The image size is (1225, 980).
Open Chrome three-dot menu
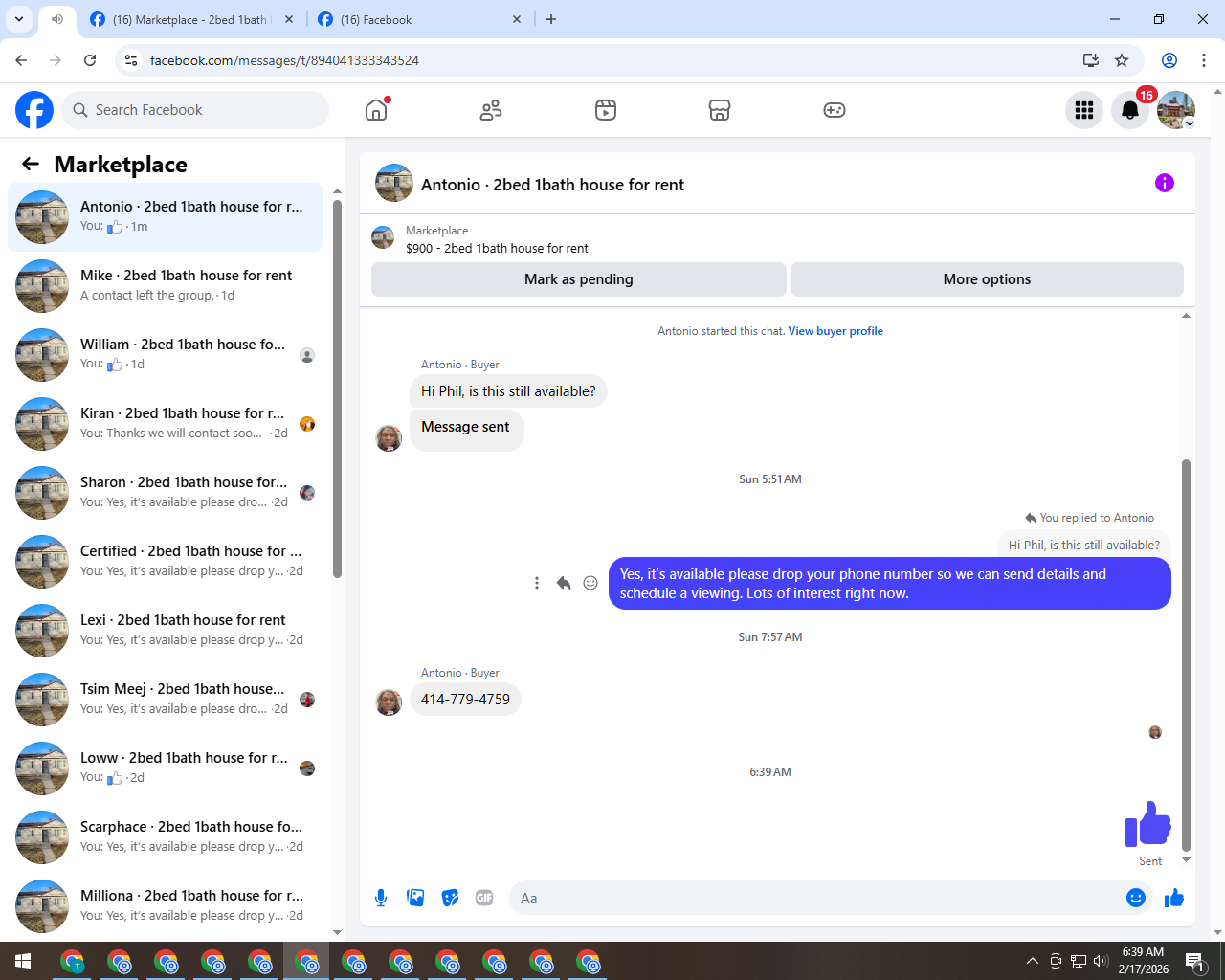coord(1204,60)
